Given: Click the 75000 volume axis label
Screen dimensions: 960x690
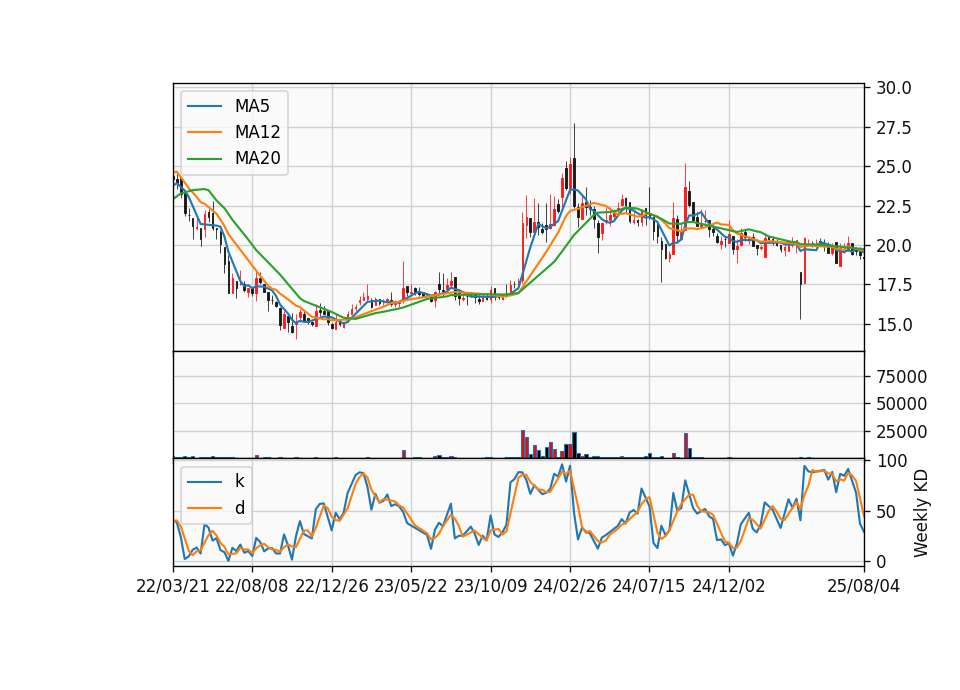Looking at the screenshot, I should 901,377.
